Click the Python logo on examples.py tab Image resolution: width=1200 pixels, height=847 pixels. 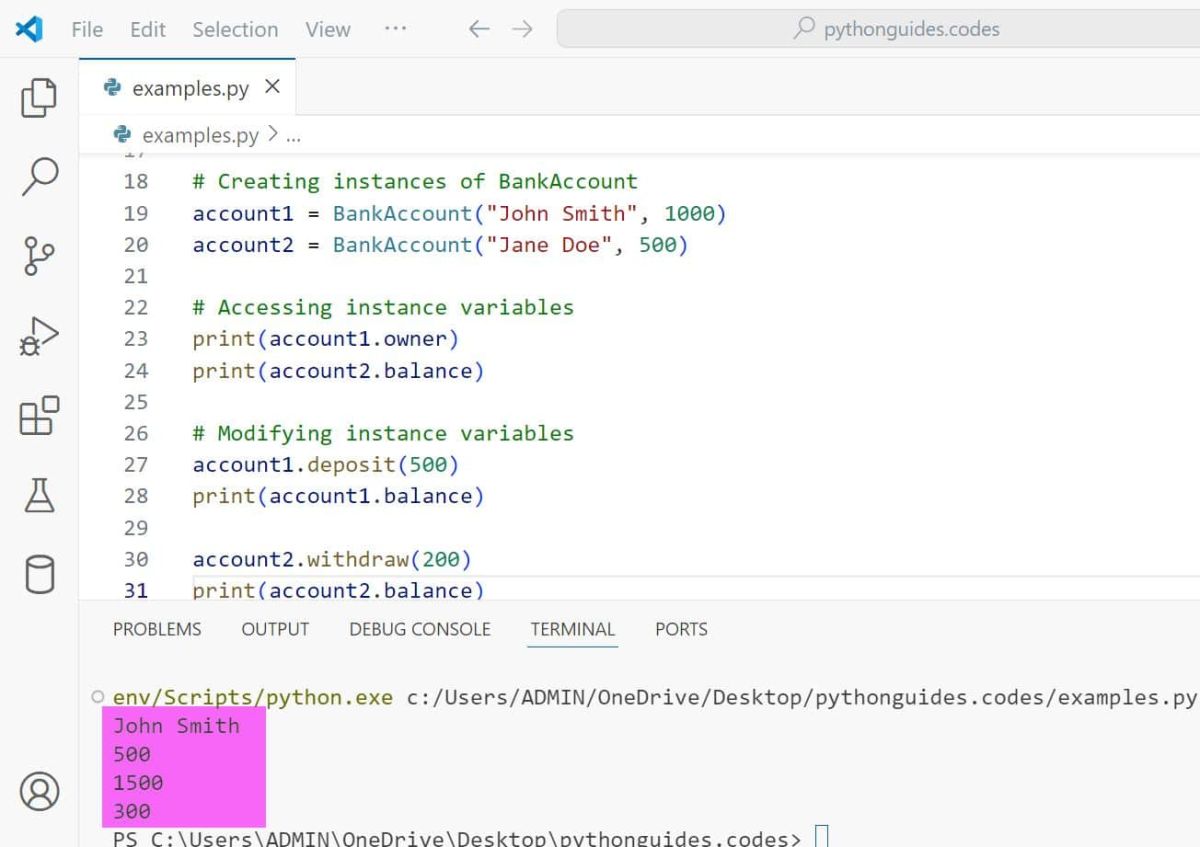(x=115, y=87)
